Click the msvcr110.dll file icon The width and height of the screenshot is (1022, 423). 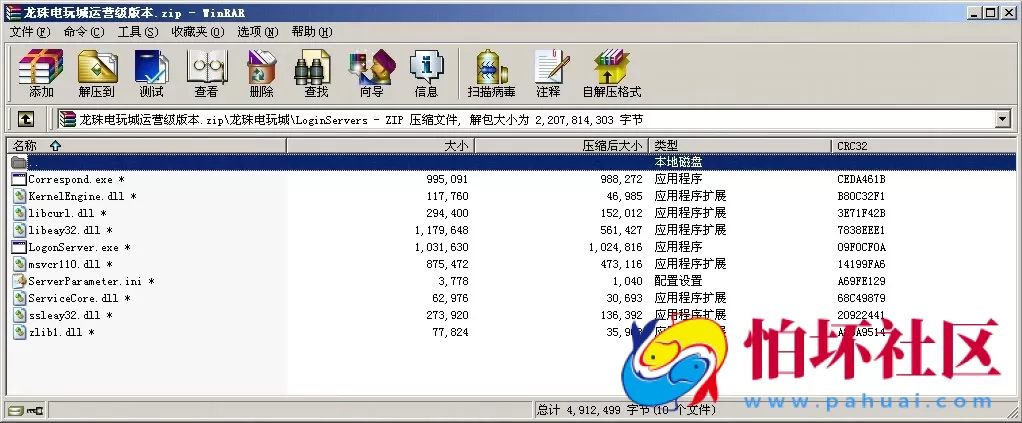pos(20,264)
